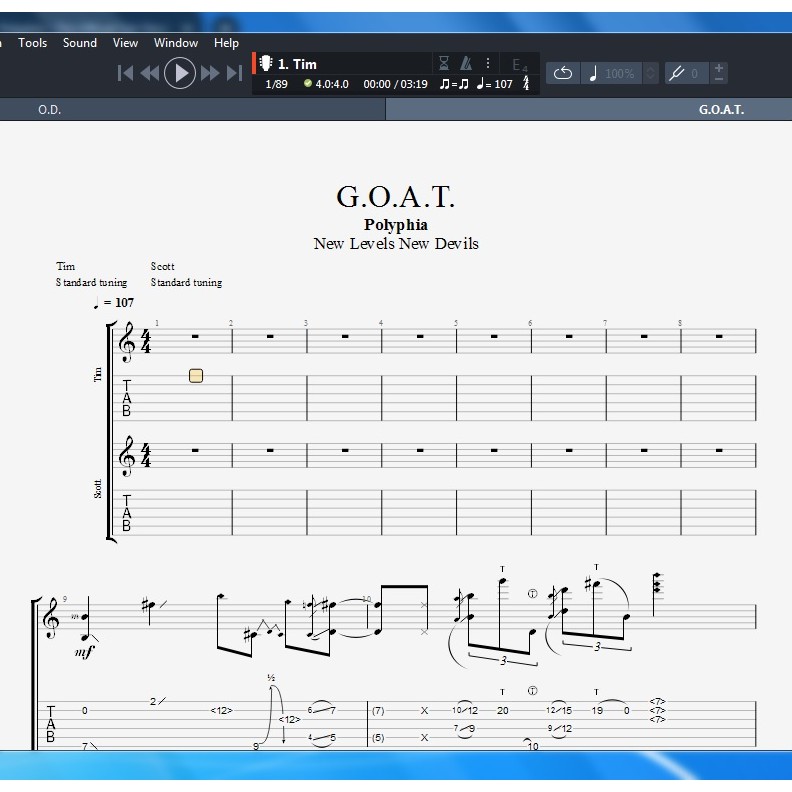Open the Help menu
Screen dimensions: 792x792
(x=226, y=43)
